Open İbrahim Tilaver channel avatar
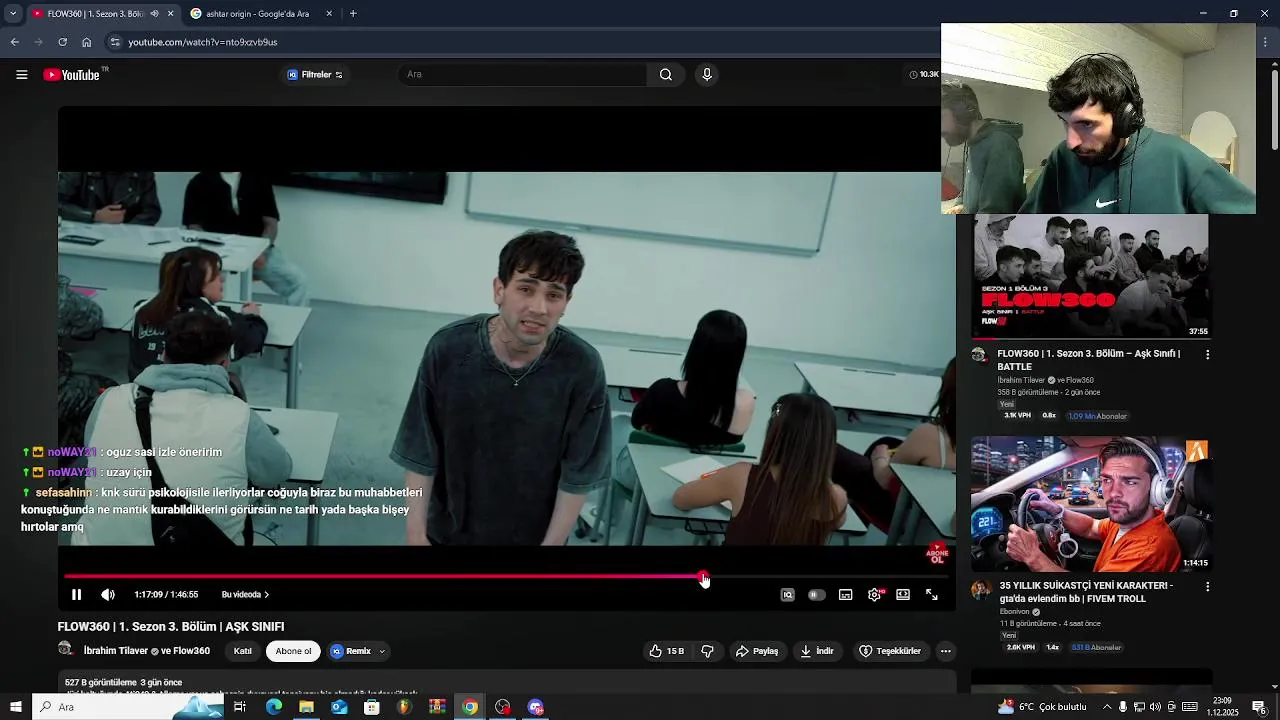The height and width of the screenshot is (720, 1280). tap(66, 650)
